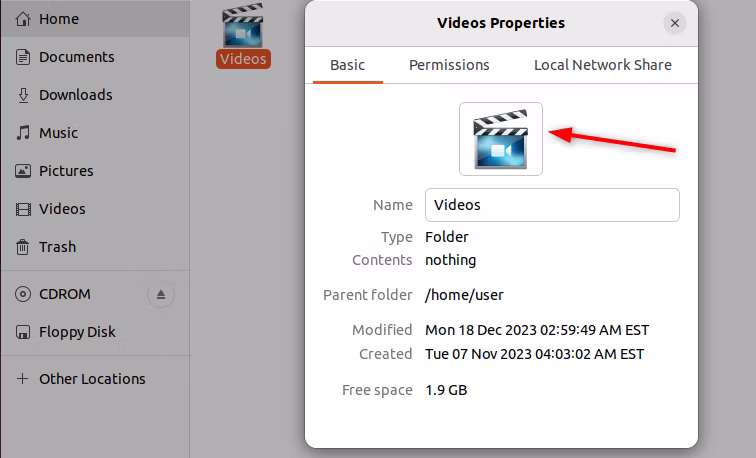Click the Videos Properties dialog title

pyautogui.click(x=501, y=23)
